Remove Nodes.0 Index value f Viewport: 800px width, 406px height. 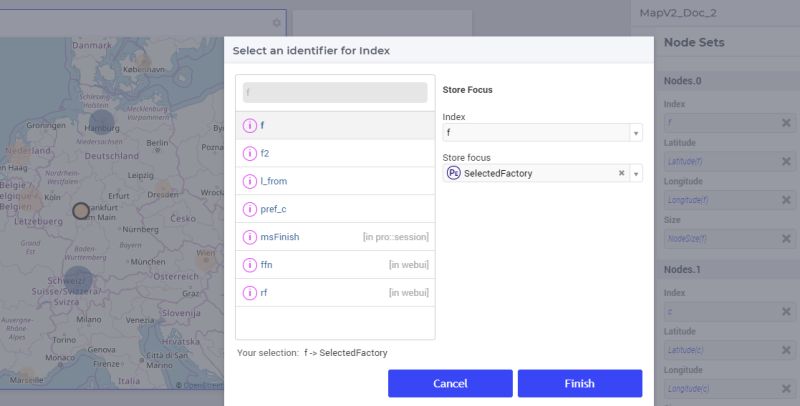click(x=786, y=122)
